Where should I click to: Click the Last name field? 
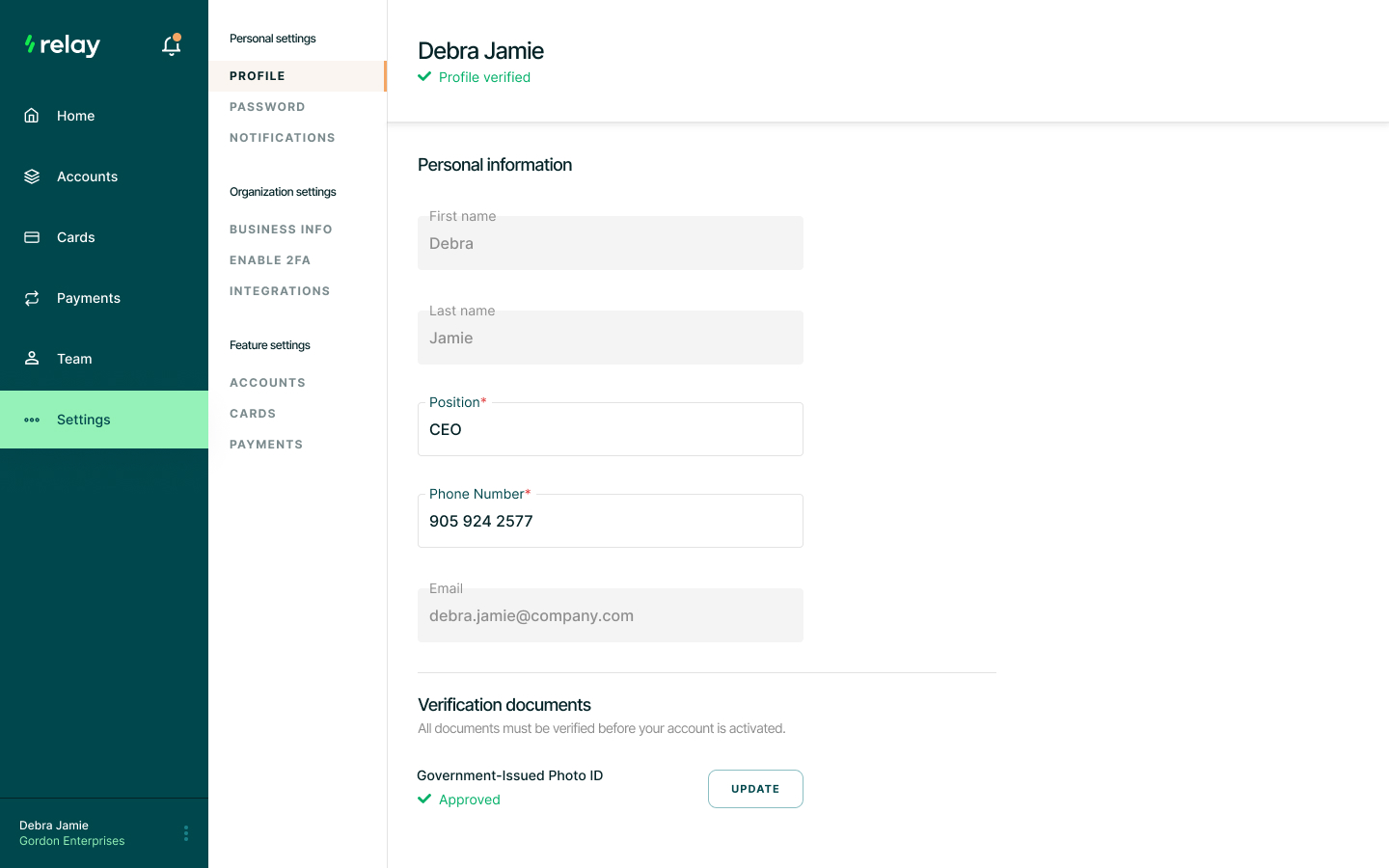pyautogui.click(x=611, y=338)
